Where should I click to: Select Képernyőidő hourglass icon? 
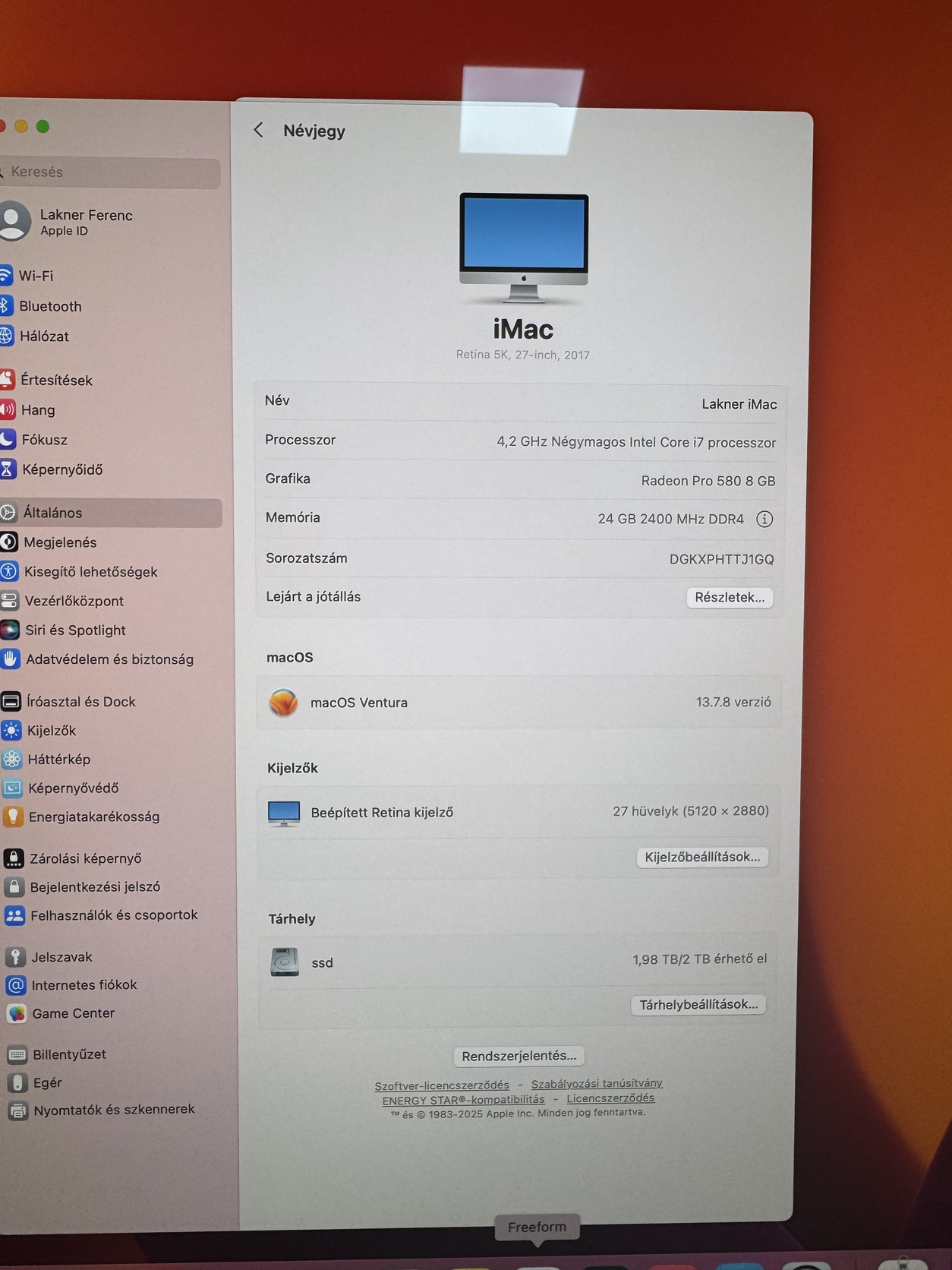[7, 469]
